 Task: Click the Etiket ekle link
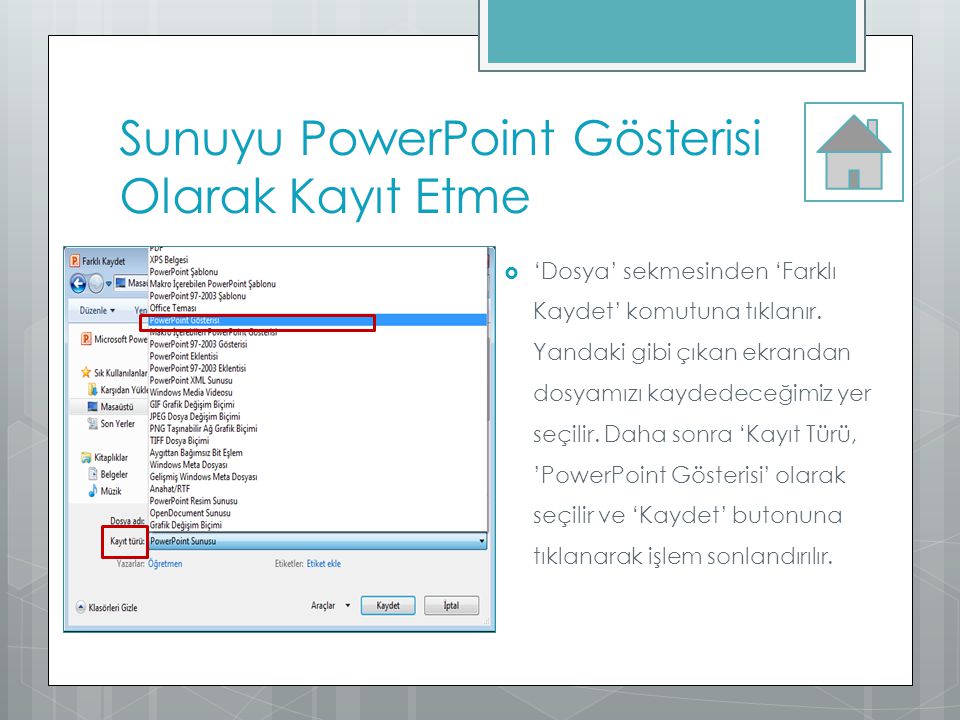coord(324,564)
